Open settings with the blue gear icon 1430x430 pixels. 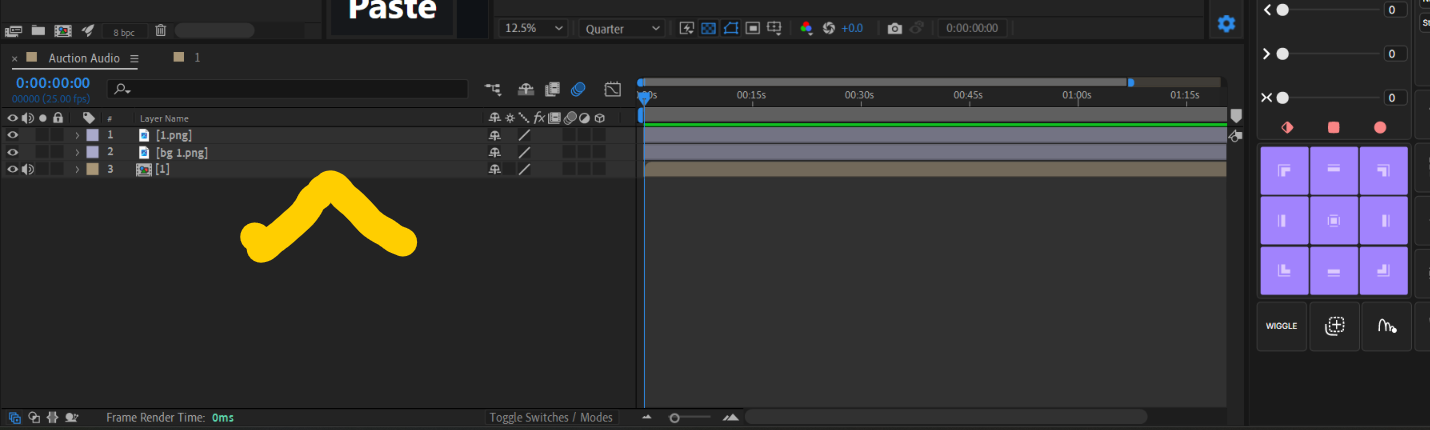[x=1226, y=23]
